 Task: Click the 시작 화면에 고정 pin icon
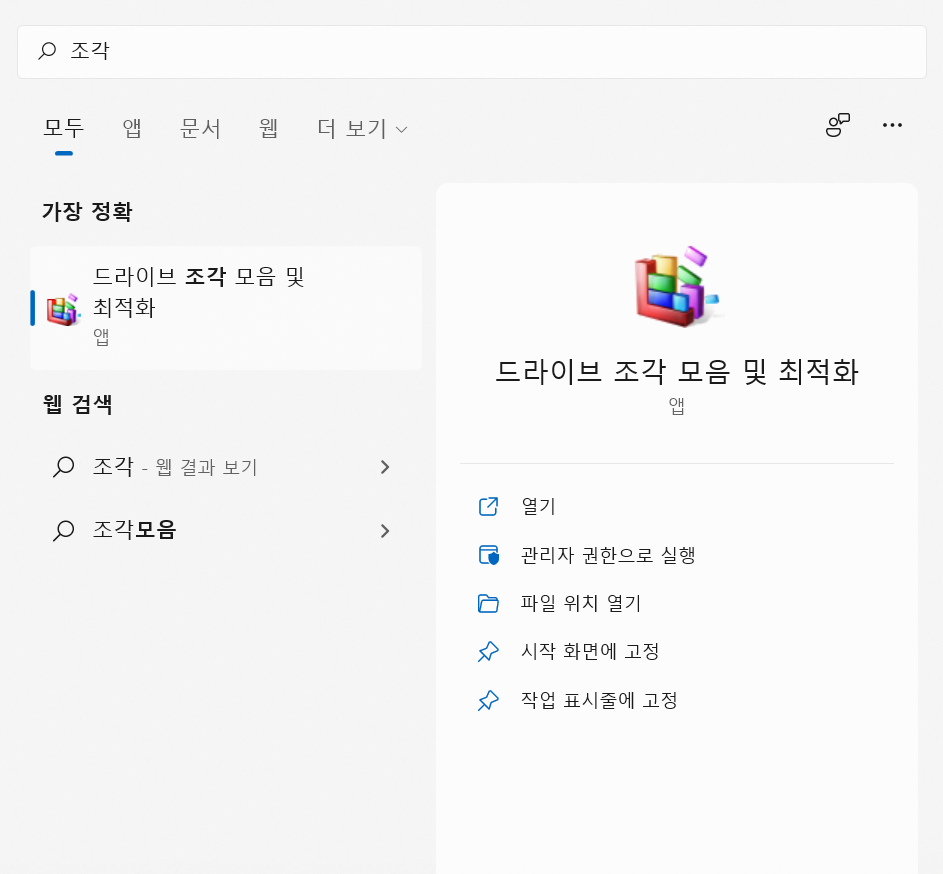[x=488, y=651]
